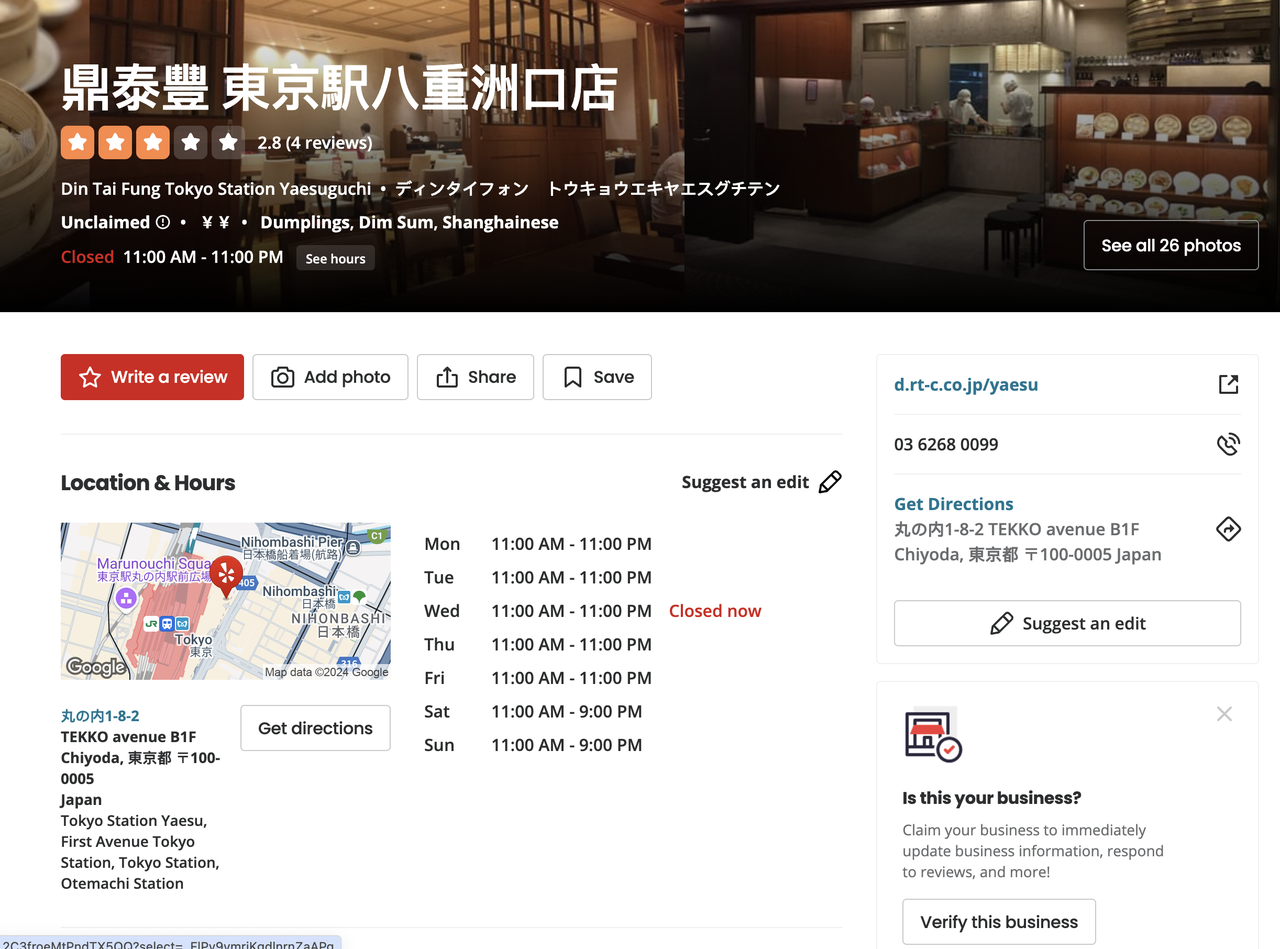
Task: Open the Dim Sum category link
Action: [x=395, y=222]
